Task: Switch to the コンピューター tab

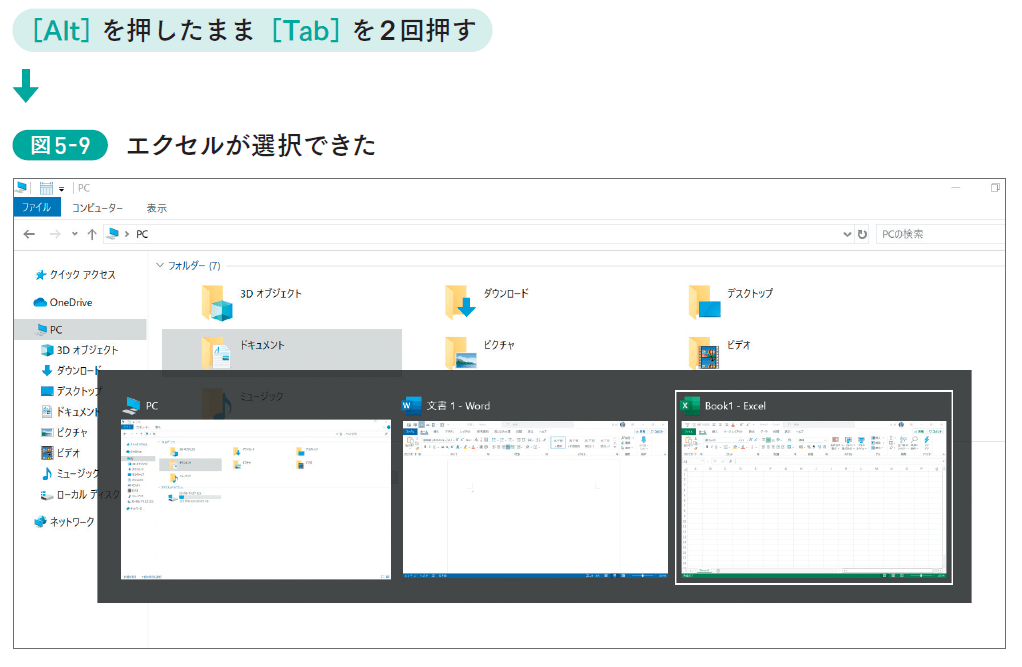Action: click(97, 208)
